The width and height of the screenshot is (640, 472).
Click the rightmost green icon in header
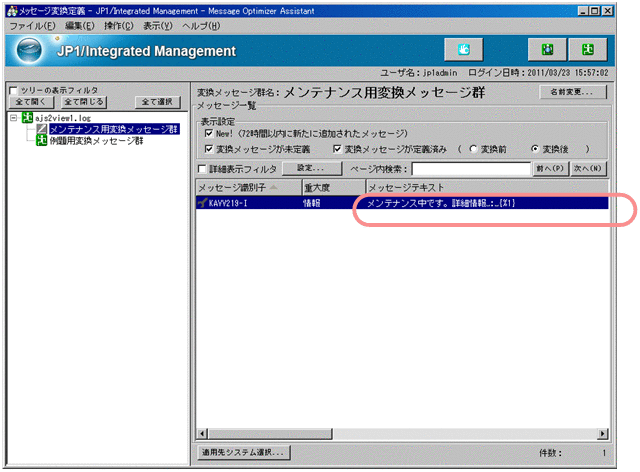[589, 50]
